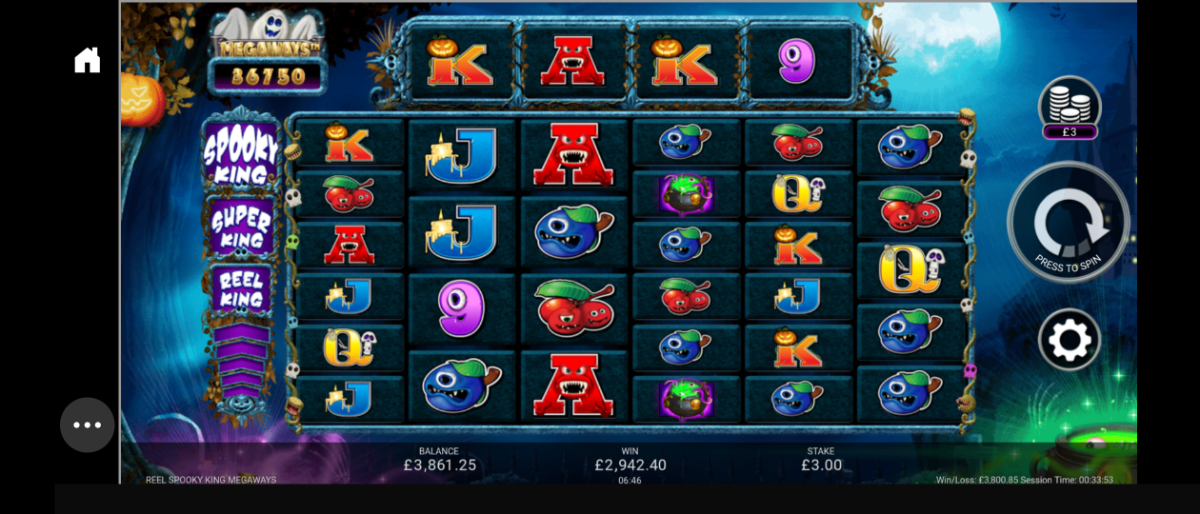Viewport: 1200px width, 514px height.
Task: Click the green cauldron symbol at fourth reel bottom
Action: [x=685, y=398]
